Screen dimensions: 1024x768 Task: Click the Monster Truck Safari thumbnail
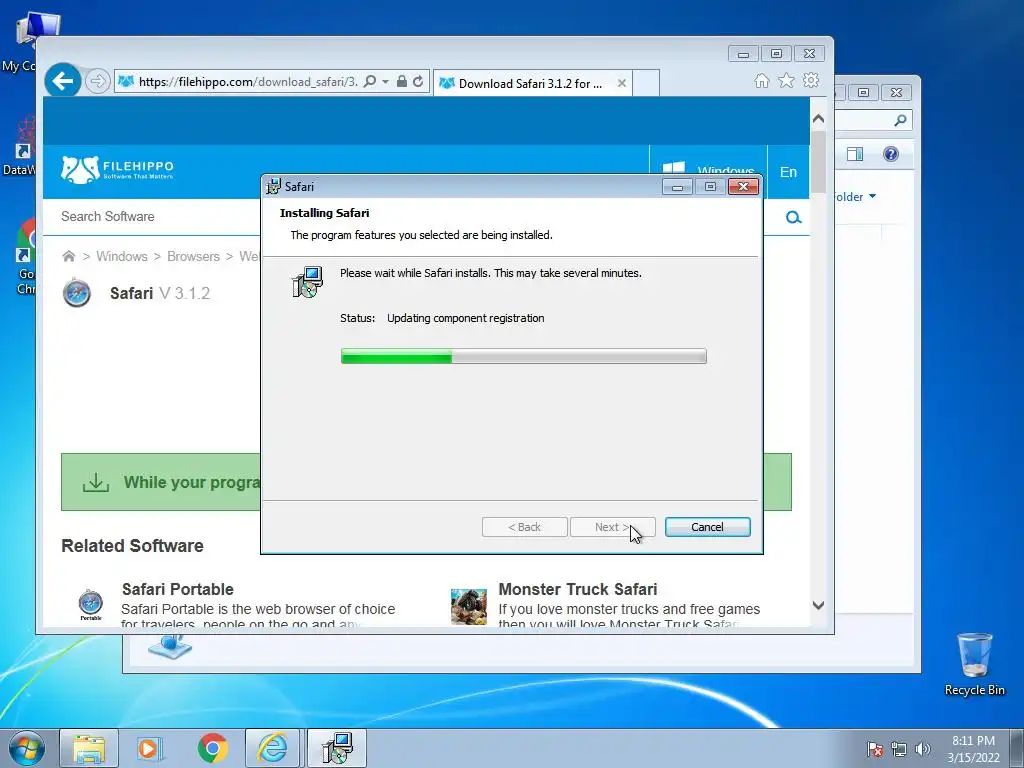(469, 607)
